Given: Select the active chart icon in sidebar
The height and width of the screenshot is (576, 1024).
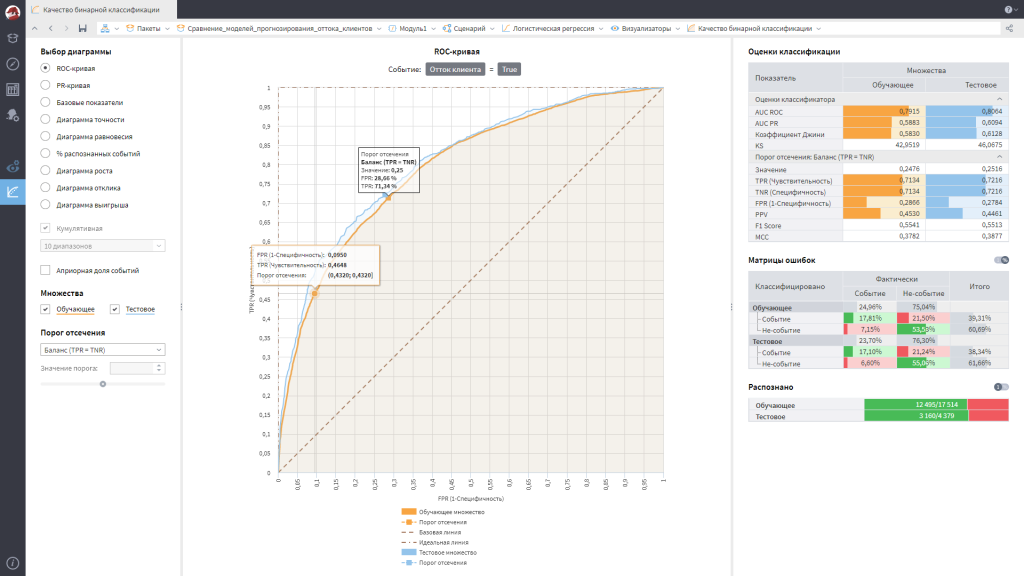Looking at the screenshot, I should coord(13,192).
